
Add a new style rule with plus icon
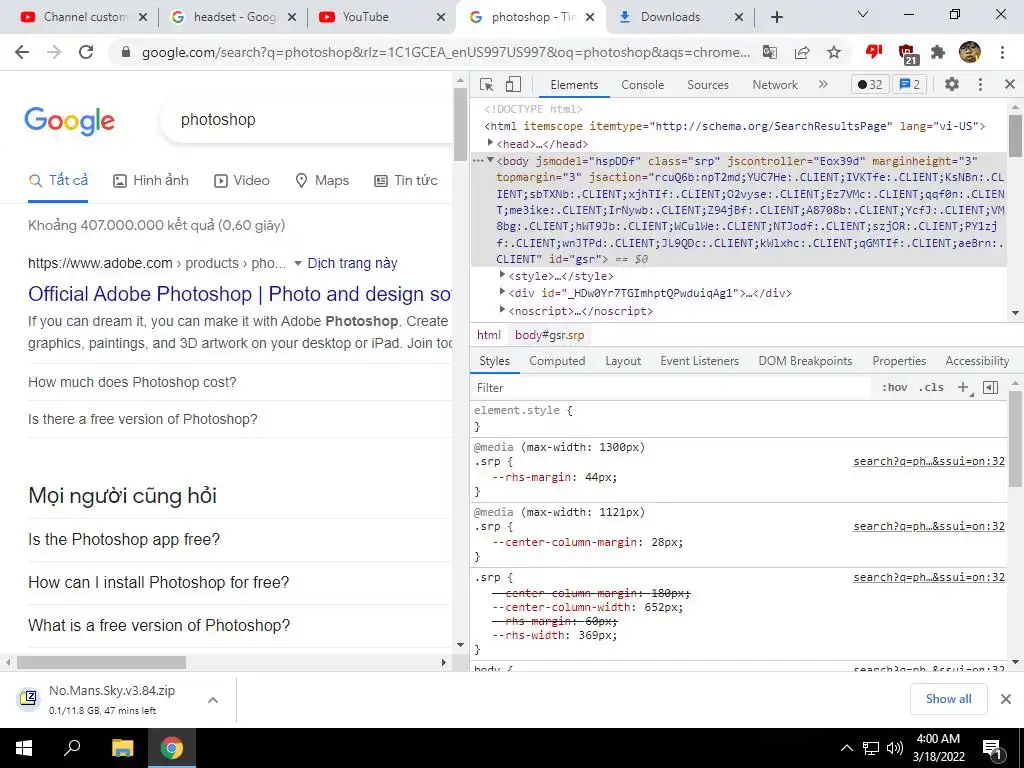[963, 387]
